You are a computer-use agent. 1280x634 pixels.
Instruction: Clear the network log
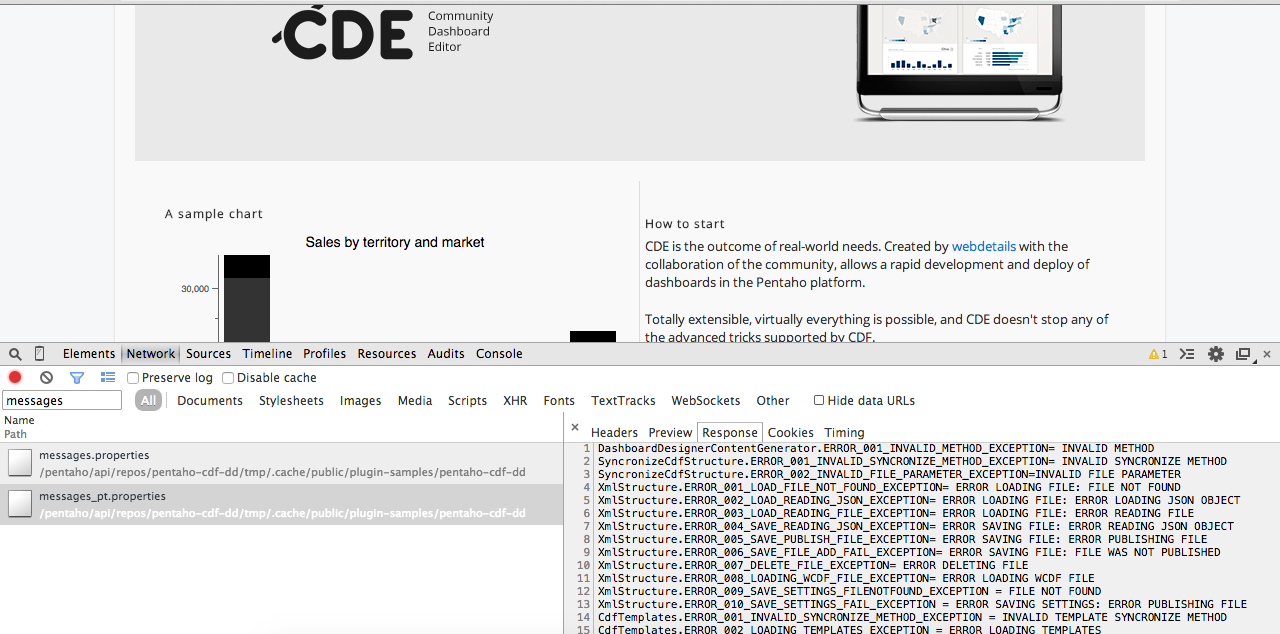coord(46,377)
